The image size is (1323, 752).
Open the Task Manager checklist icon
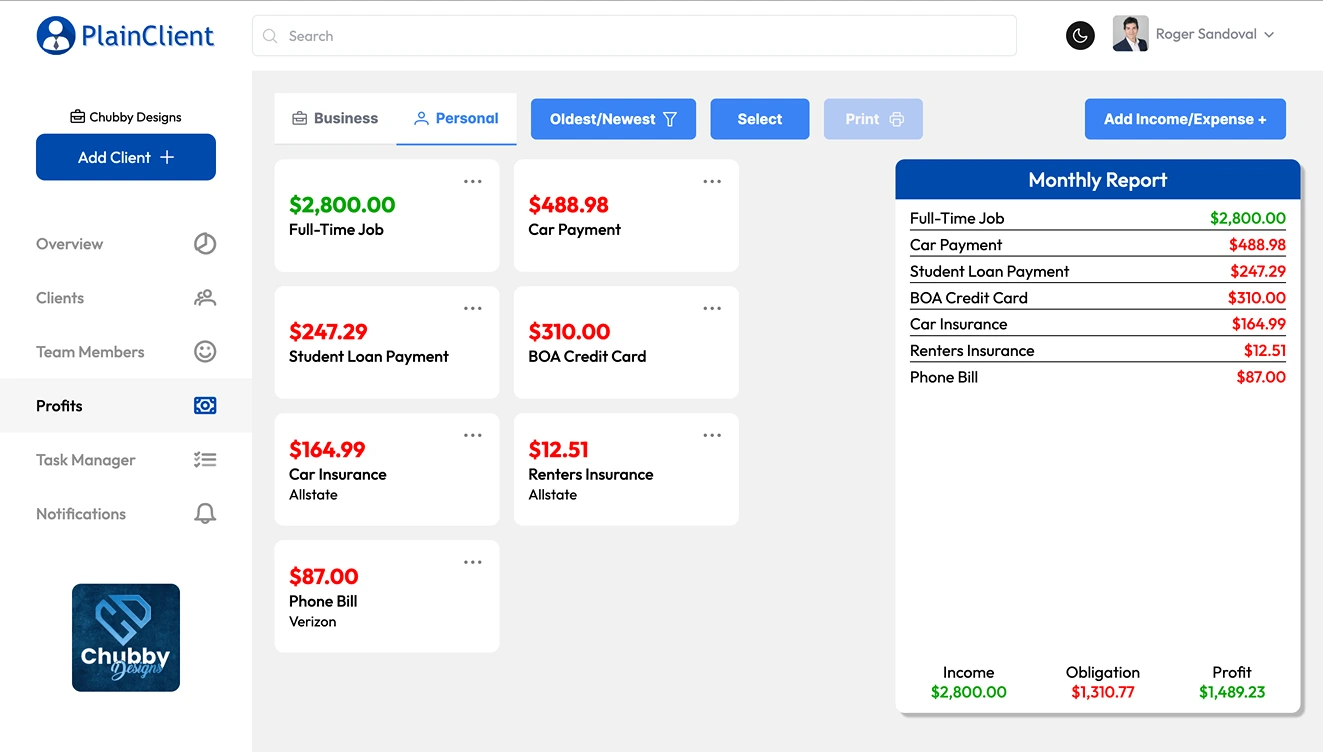(205, 459)
